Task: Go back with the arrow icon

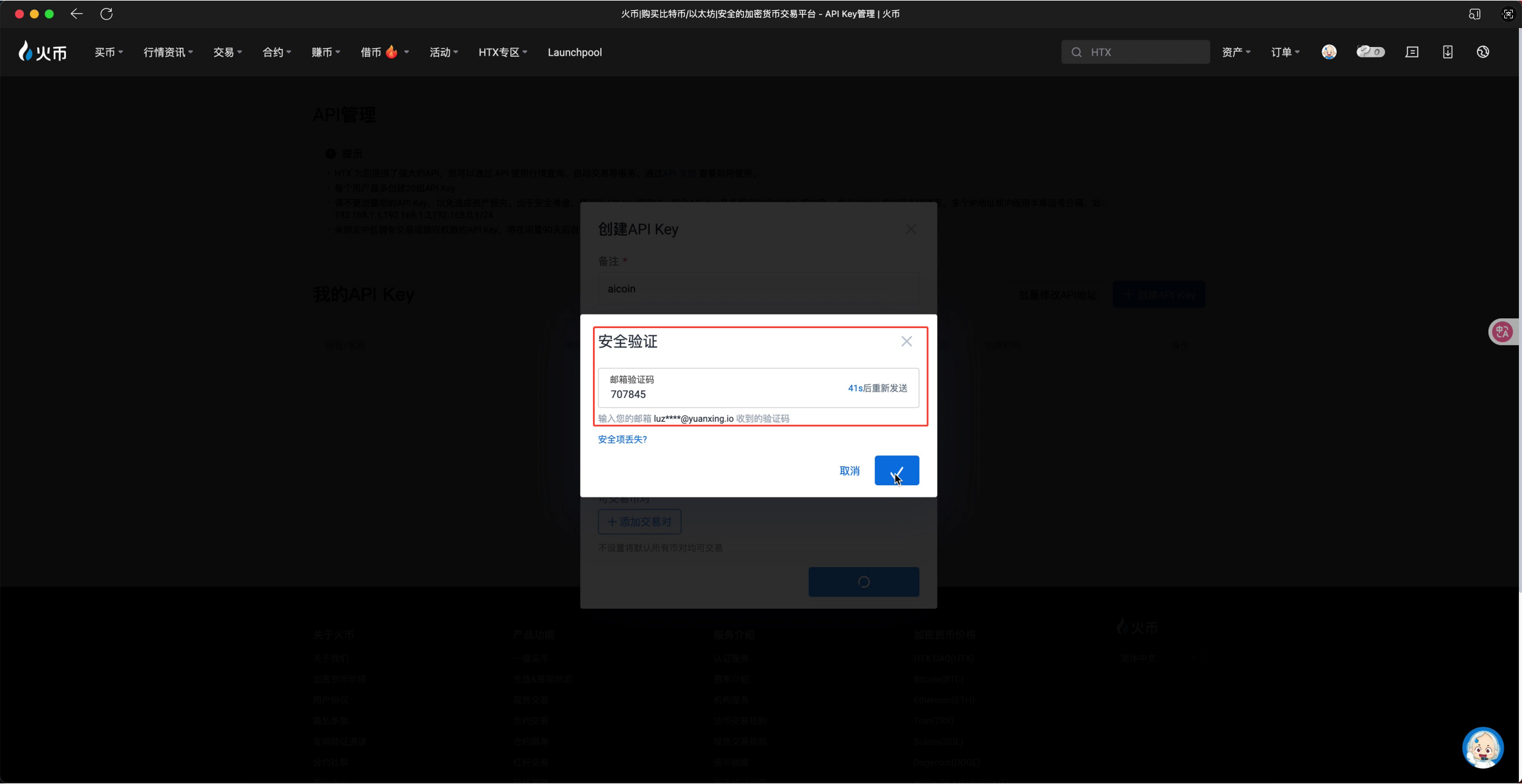Action: click(76, 13)
